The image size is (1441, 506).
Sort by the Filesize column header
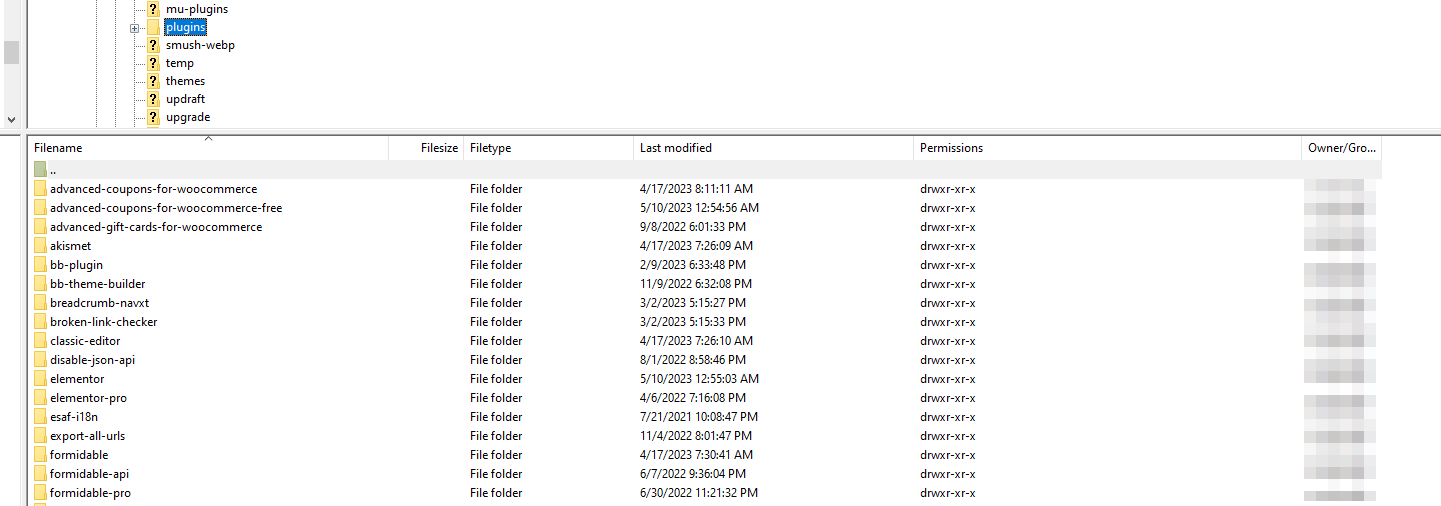click(426, 148)
